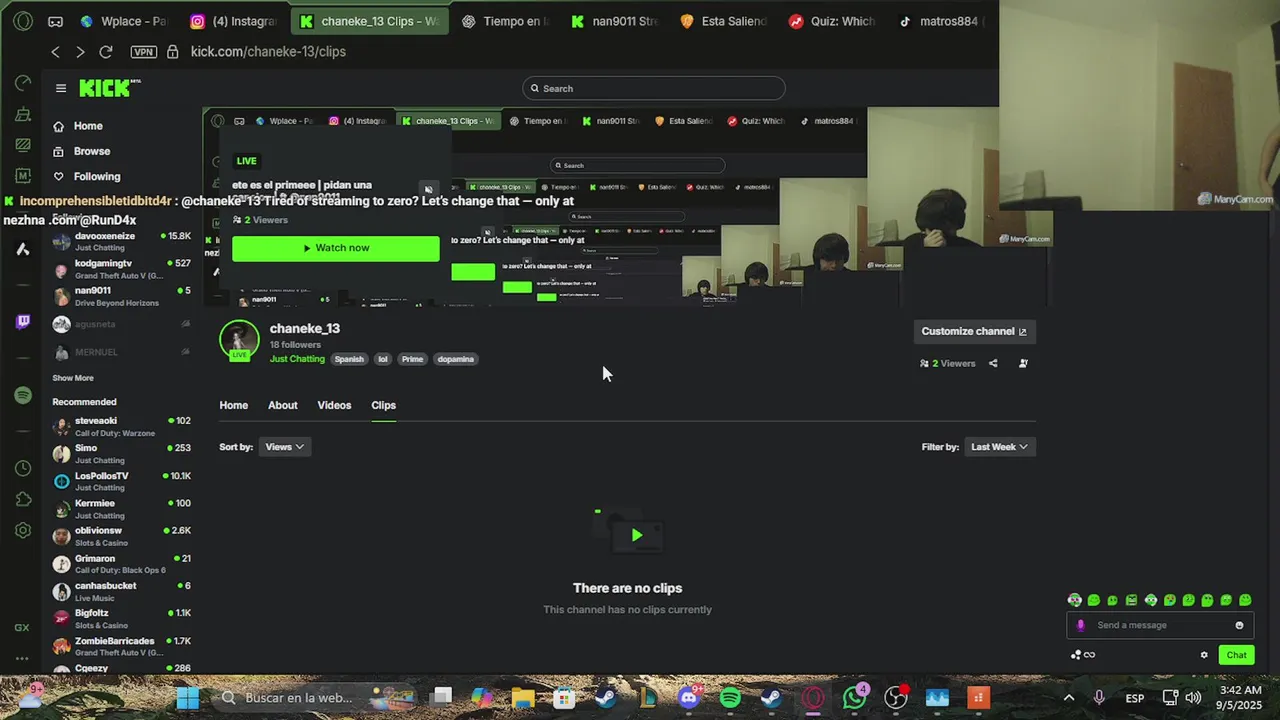The height and width of the screenshot is (720, 1280).
Task: Open the Sort by Views dropdown
Action: point(285,447)
